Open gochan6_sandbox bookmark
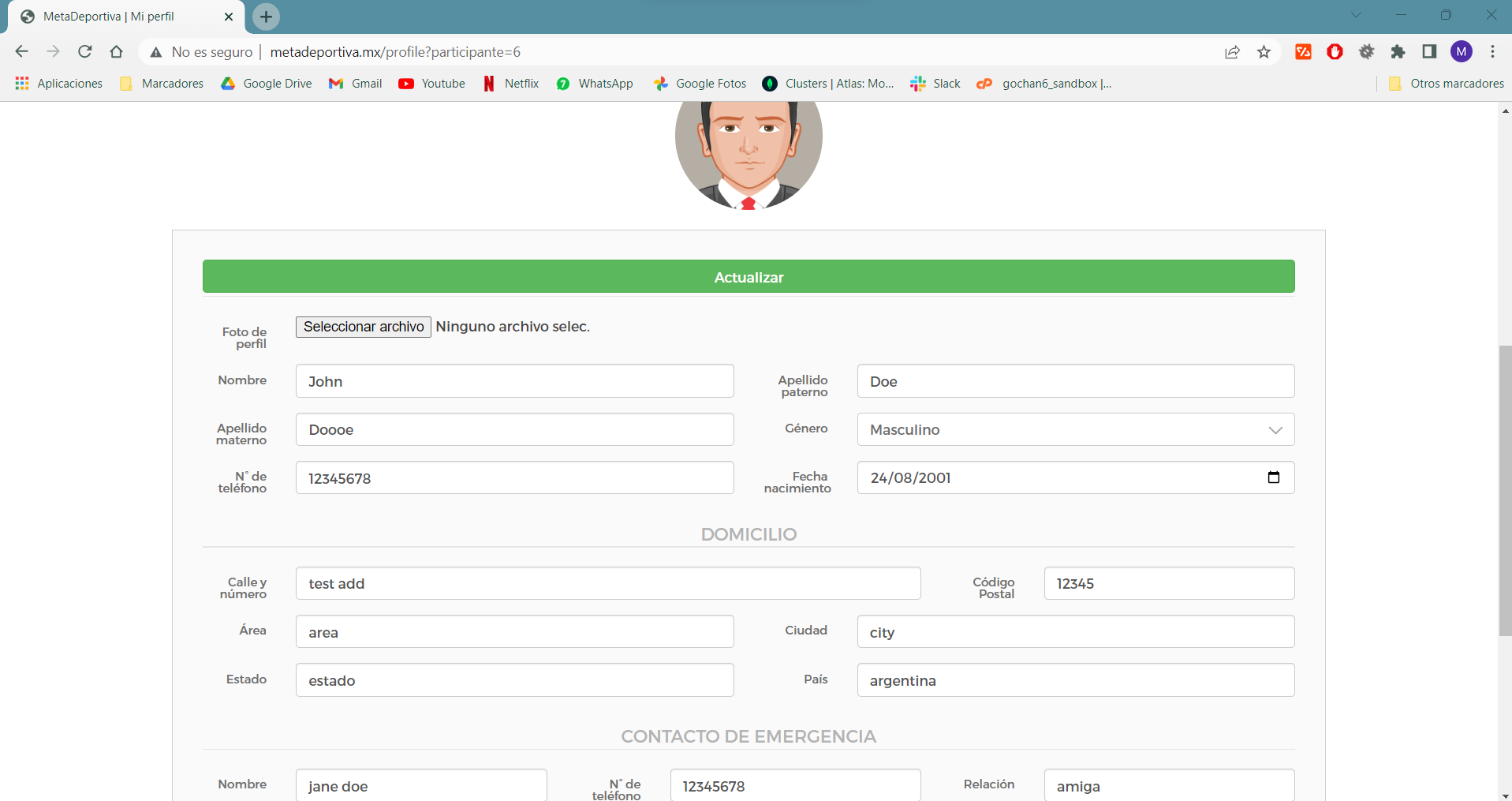This screenshot has width=1512, height=801. pos(1043,84)
